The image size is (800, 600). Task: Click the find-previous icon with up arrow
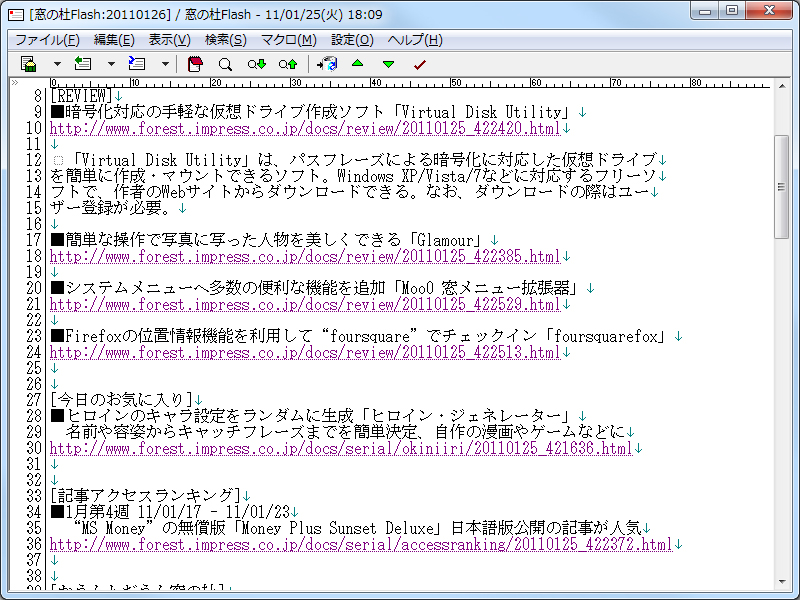[x=288, y=64]
